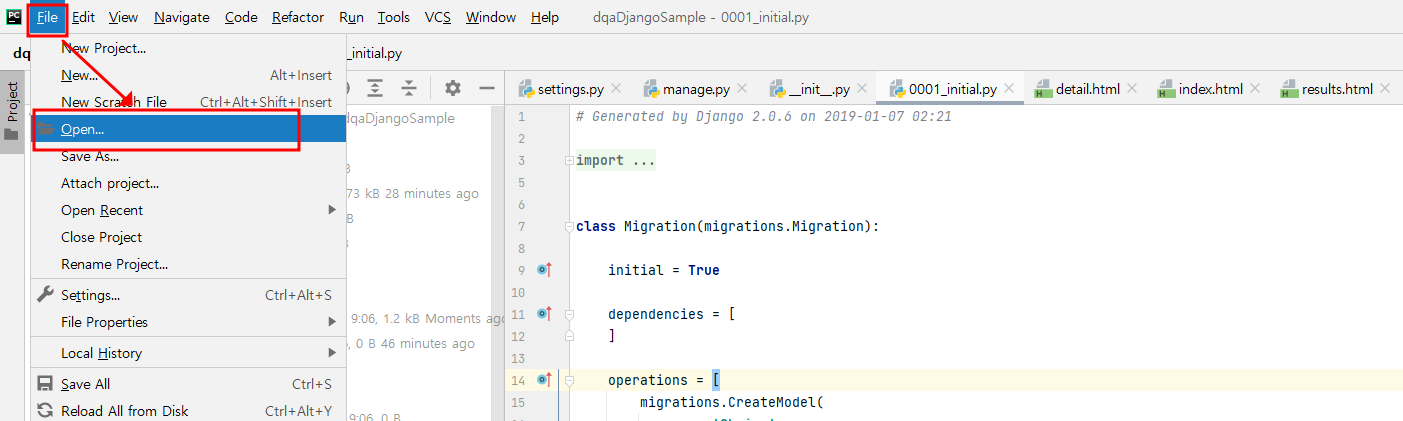Hide the Project panel with the minus icon
The image size is (1403, 421).
coord(487,88)
